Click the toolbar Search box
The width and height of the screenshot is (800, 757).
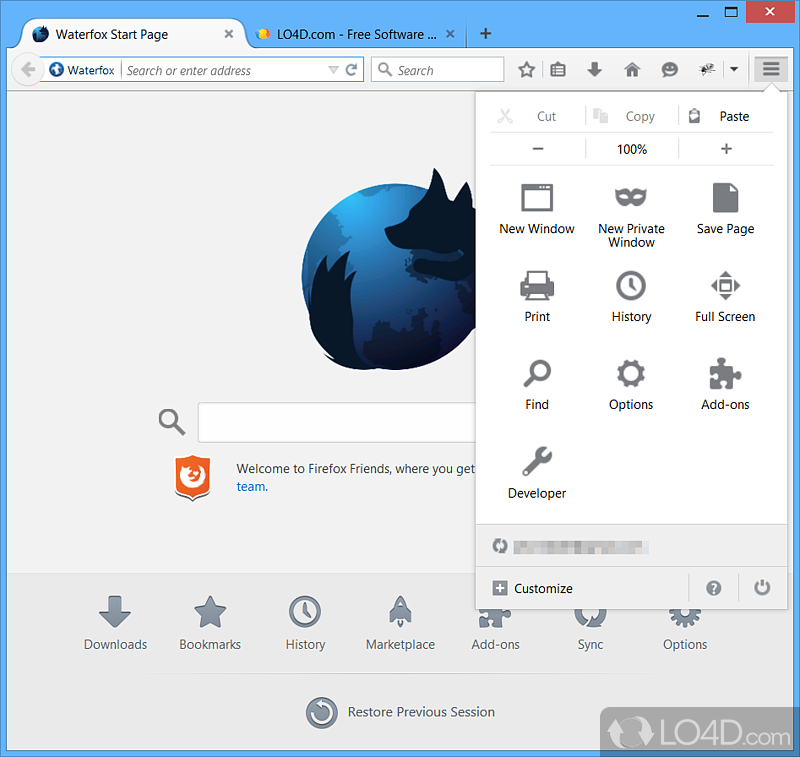438,69
